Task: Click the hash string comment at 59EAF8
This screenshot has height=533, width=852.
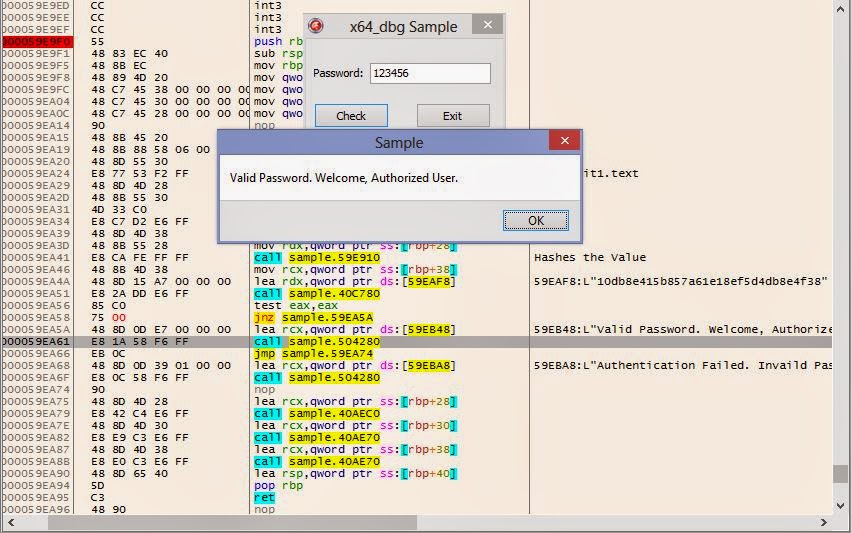Action: [680, 281]
